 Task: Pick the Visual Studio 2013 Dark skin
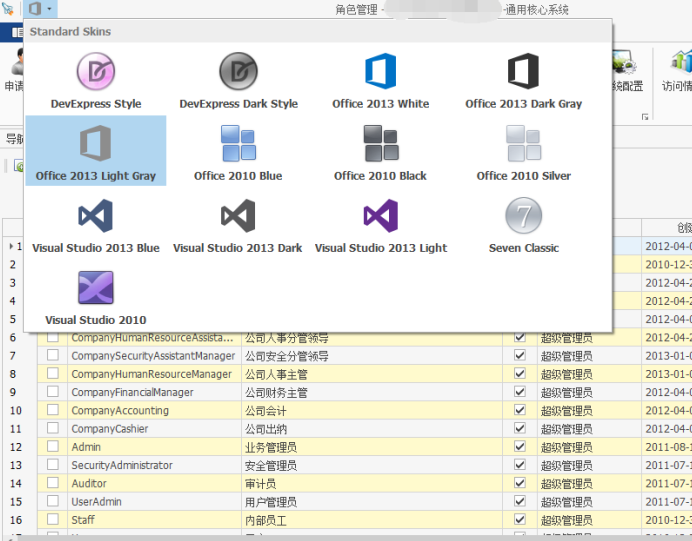[x=238, y=223]
